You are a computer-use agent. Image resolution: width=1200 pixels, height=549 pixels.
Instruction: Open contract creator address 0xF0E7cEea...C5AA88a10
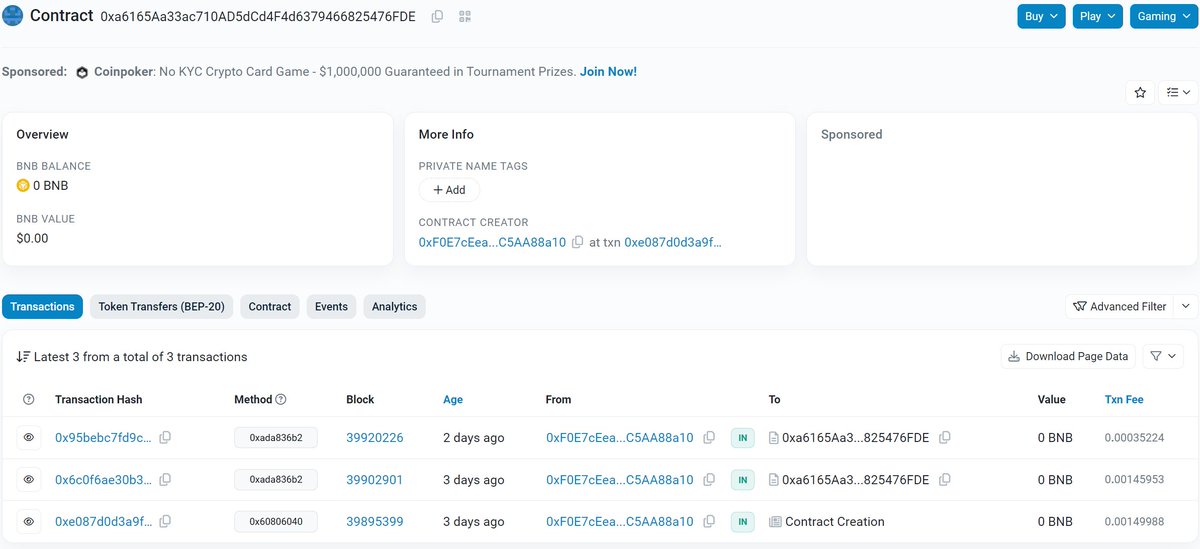(x=492, y=242)
